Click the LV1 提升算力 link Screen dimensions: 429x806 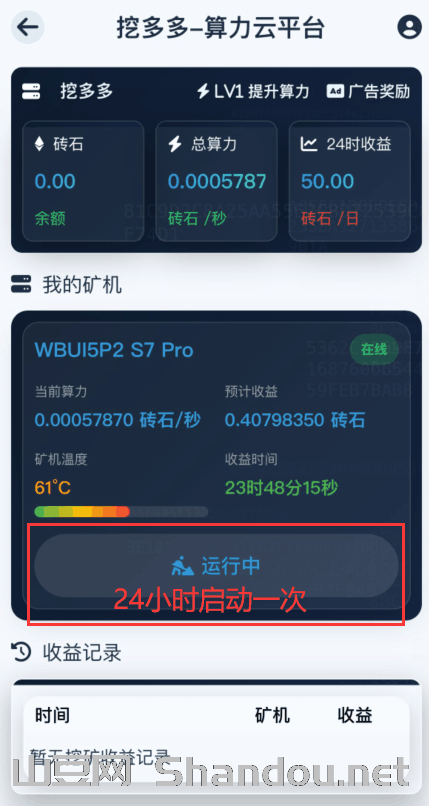[253, 91]
